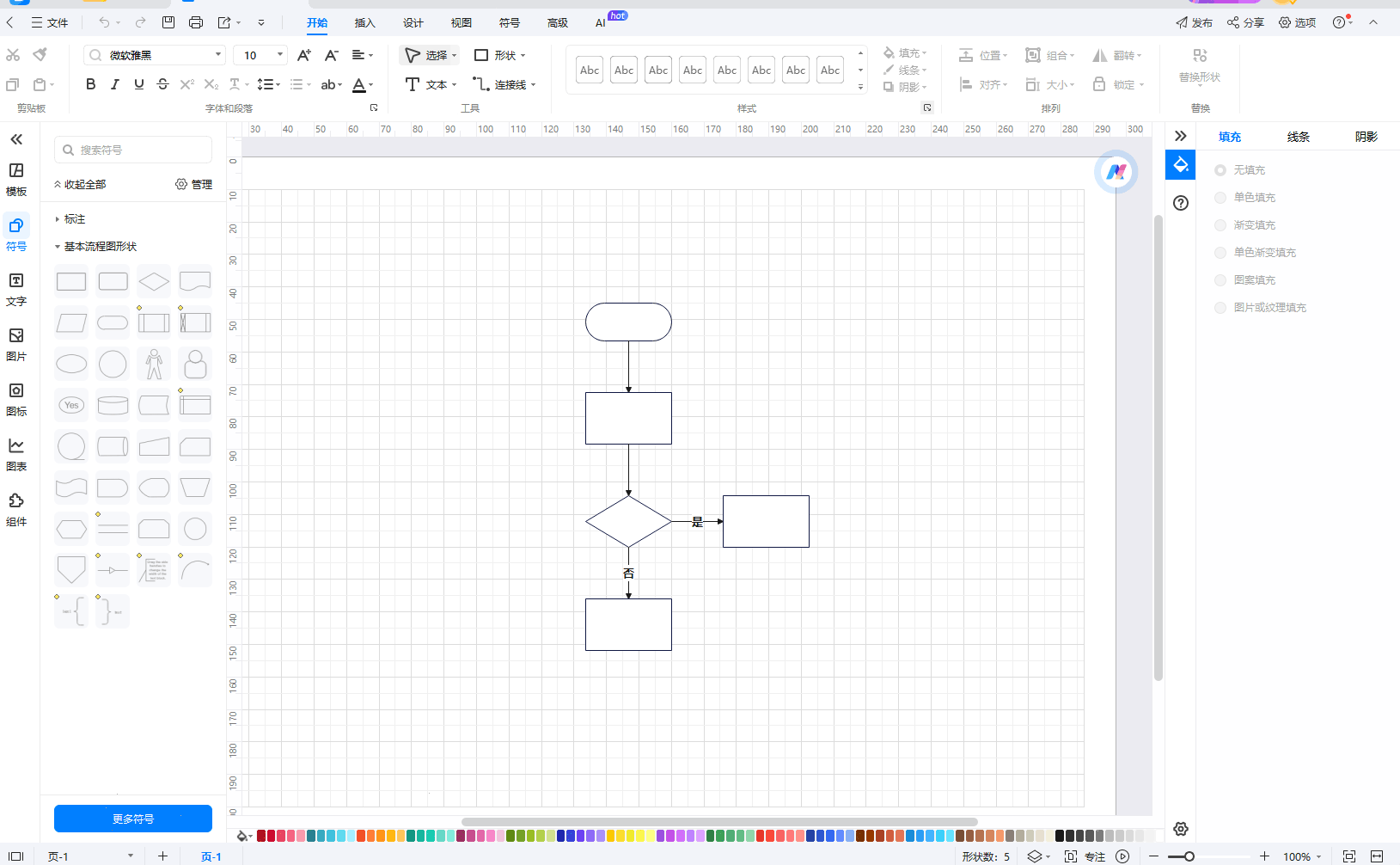Select the 无填充 no fill radio

click(x=1220, y=170)
